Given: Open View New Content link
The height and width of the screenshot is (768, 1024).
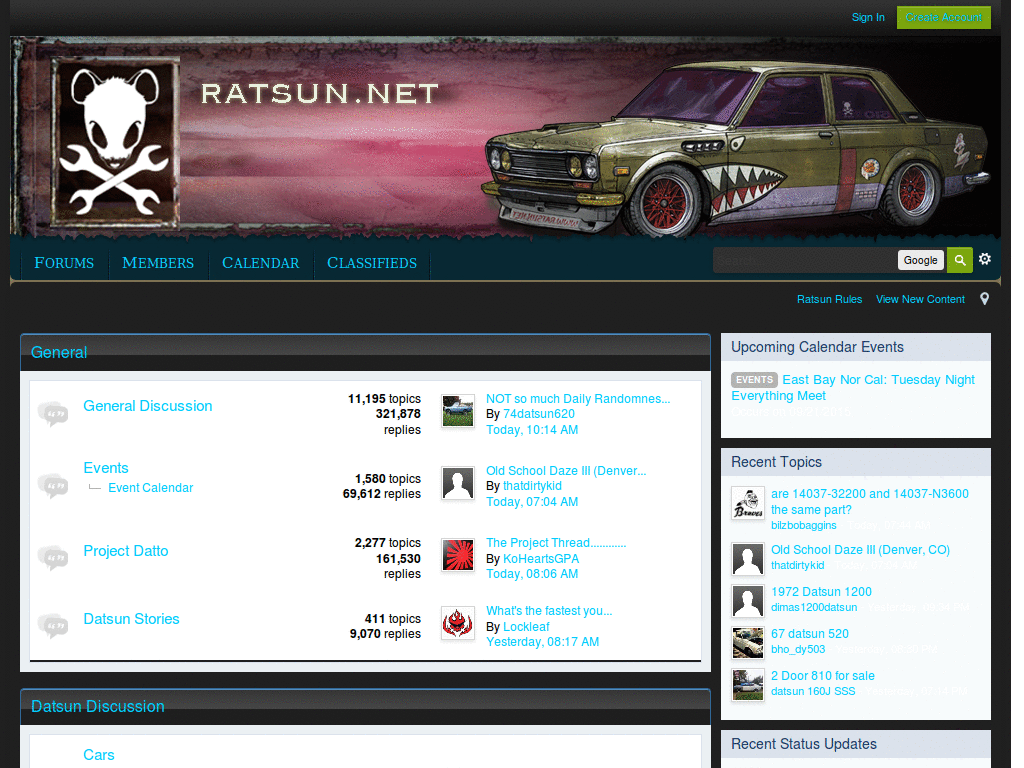Looking at the screenshot, I should point(920,299).
